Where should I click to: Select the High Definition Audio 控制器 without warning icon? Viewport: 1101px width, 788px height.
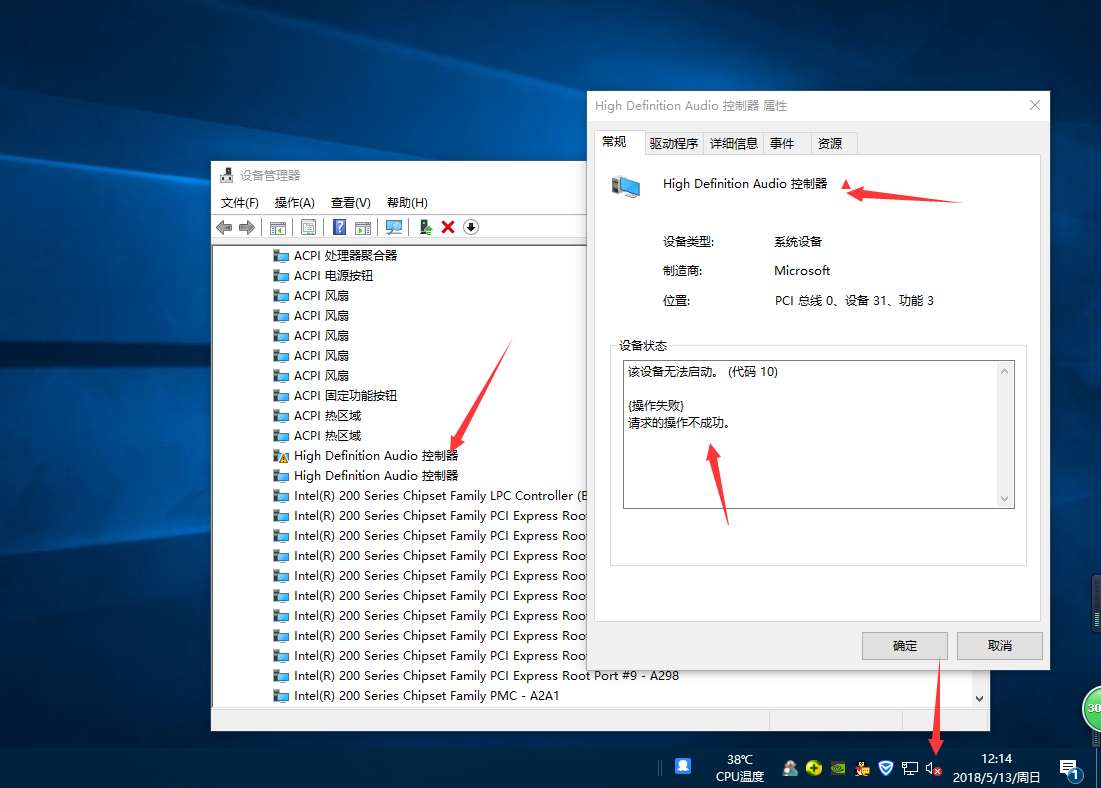[376, 475]
